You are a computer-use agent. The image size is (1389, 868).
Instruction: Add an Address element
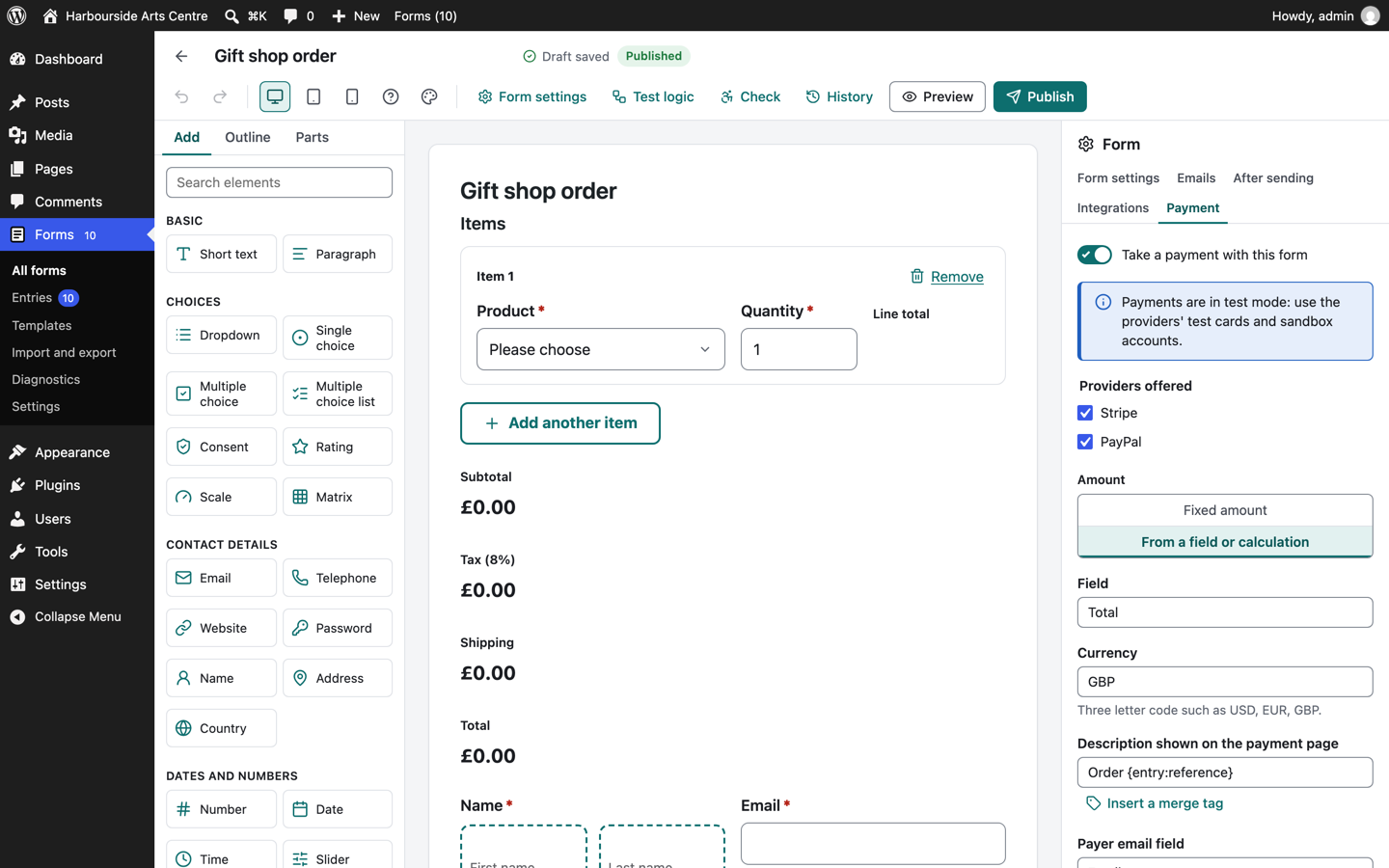tap(338, 678)
